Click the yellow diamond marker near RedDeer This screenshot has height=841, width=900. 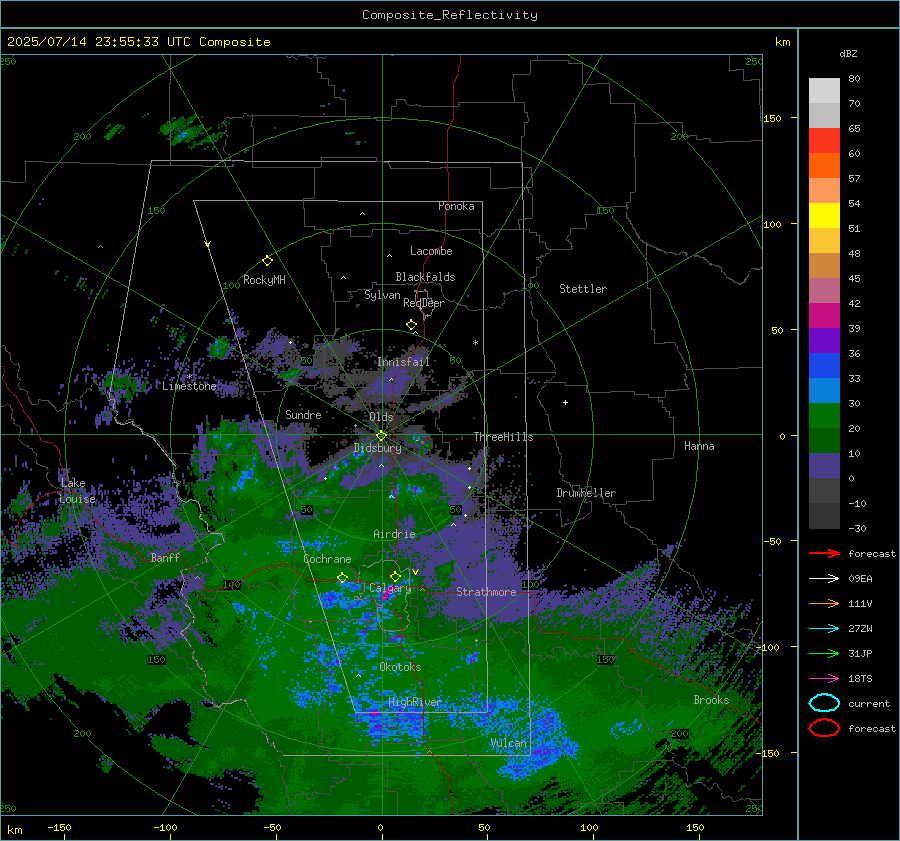tap(411, 324)
